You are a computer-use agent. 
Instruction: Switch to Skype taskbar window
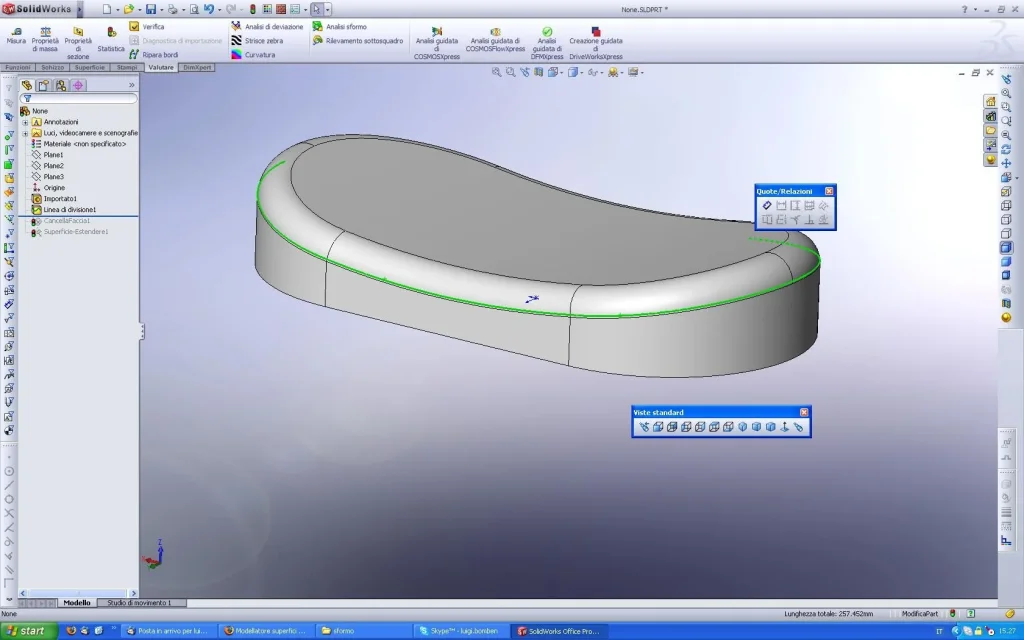pyautogui.click(x=460, y=631)
